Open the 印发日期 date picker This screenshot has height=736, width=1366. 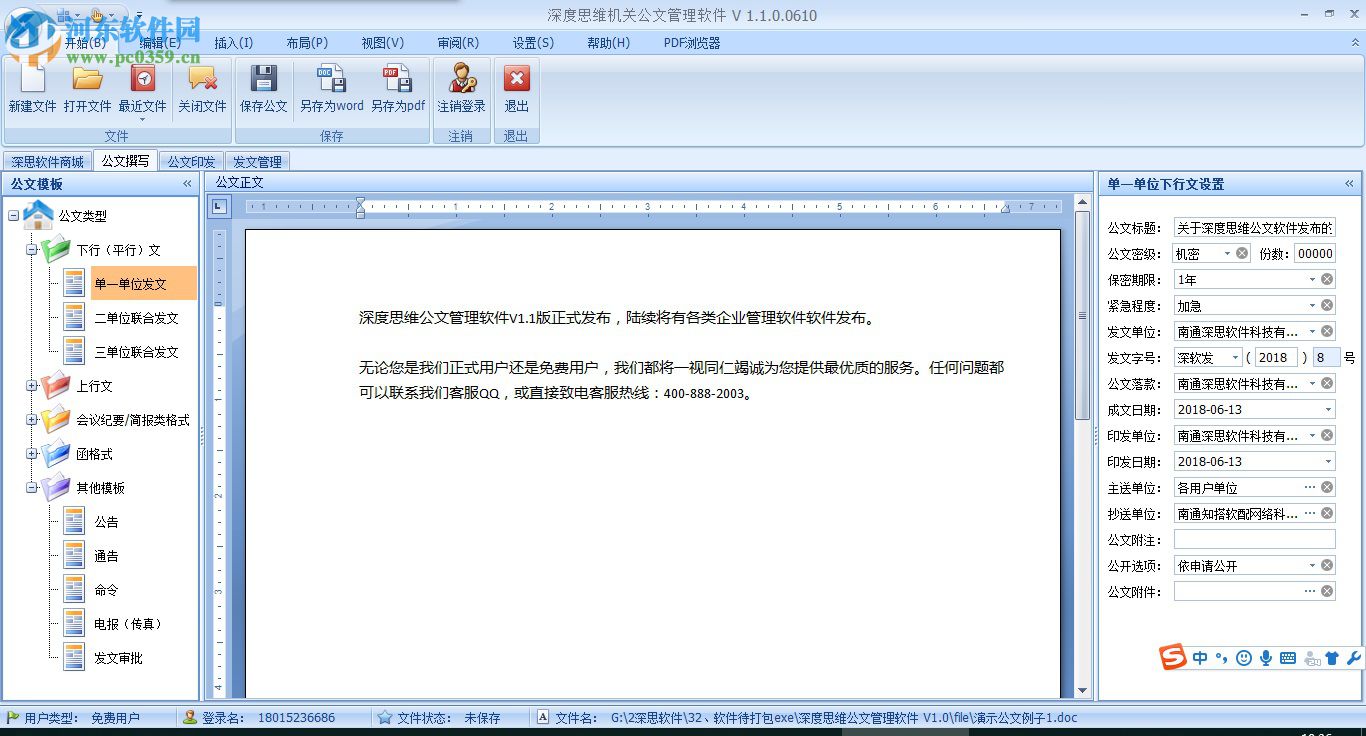1328,462
